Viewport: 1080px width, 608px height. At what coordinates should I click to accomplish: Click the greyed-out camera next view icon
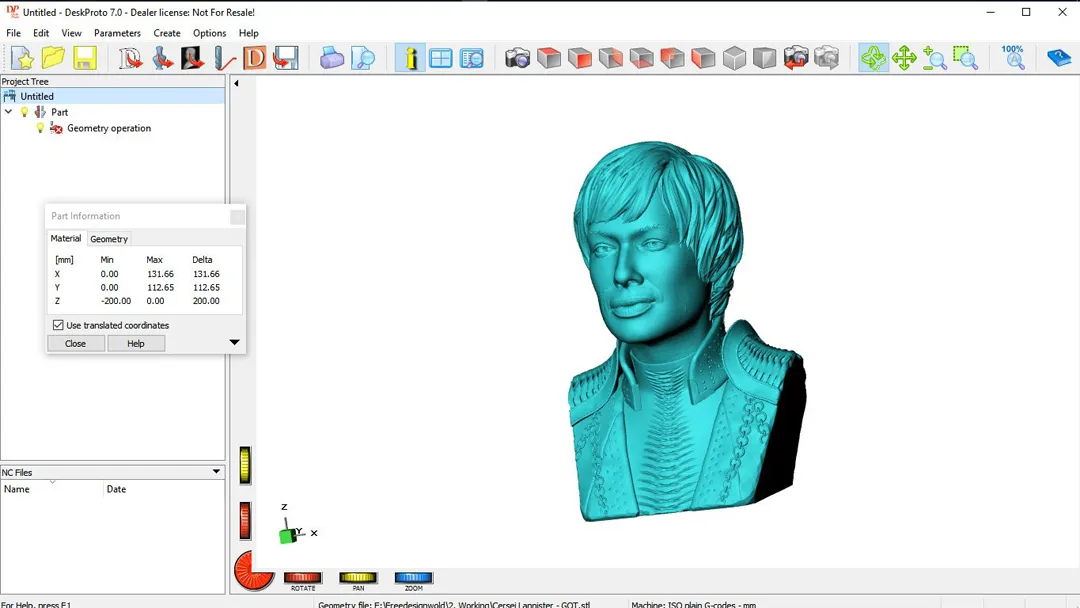click(827, 58)
